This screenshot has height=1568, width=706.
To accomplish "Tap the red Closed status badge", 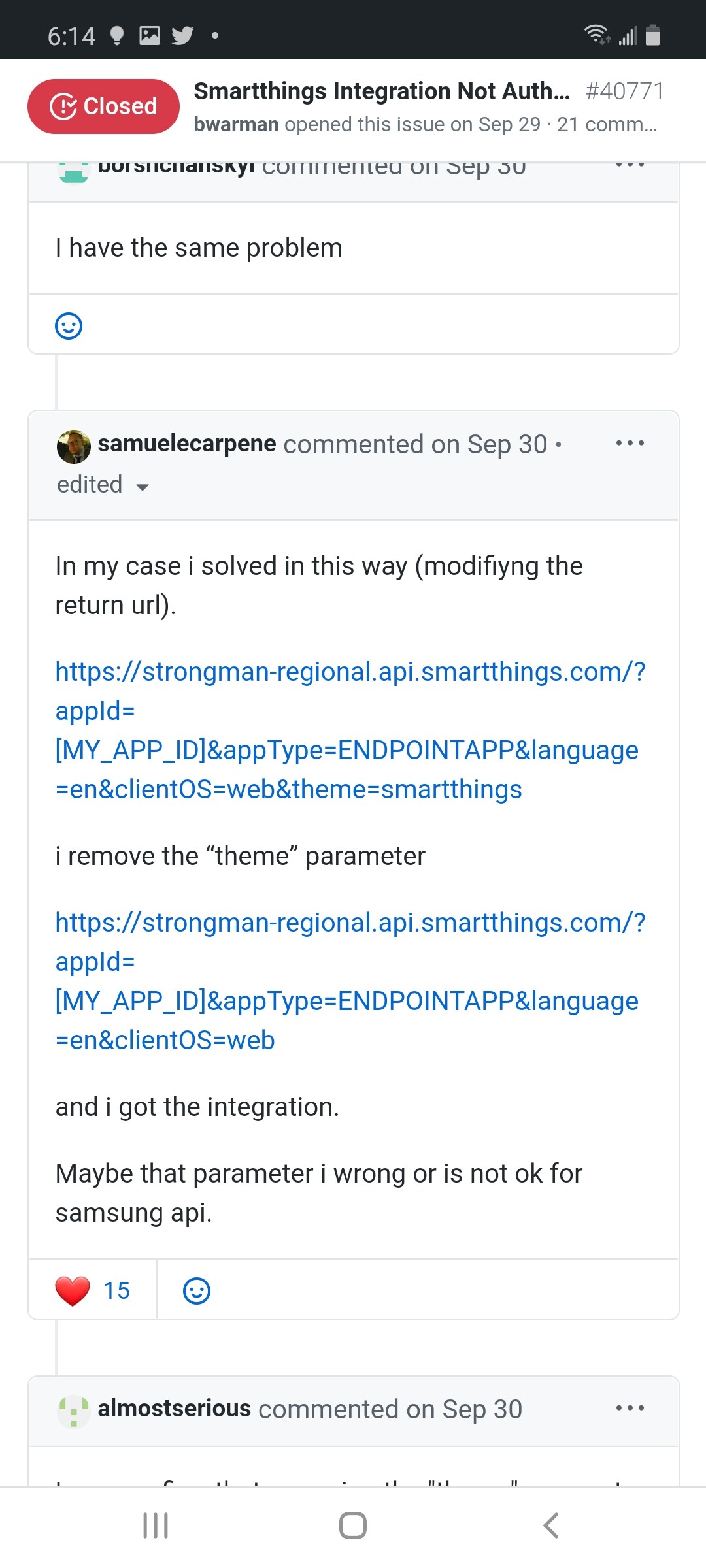I will point(103,106).
